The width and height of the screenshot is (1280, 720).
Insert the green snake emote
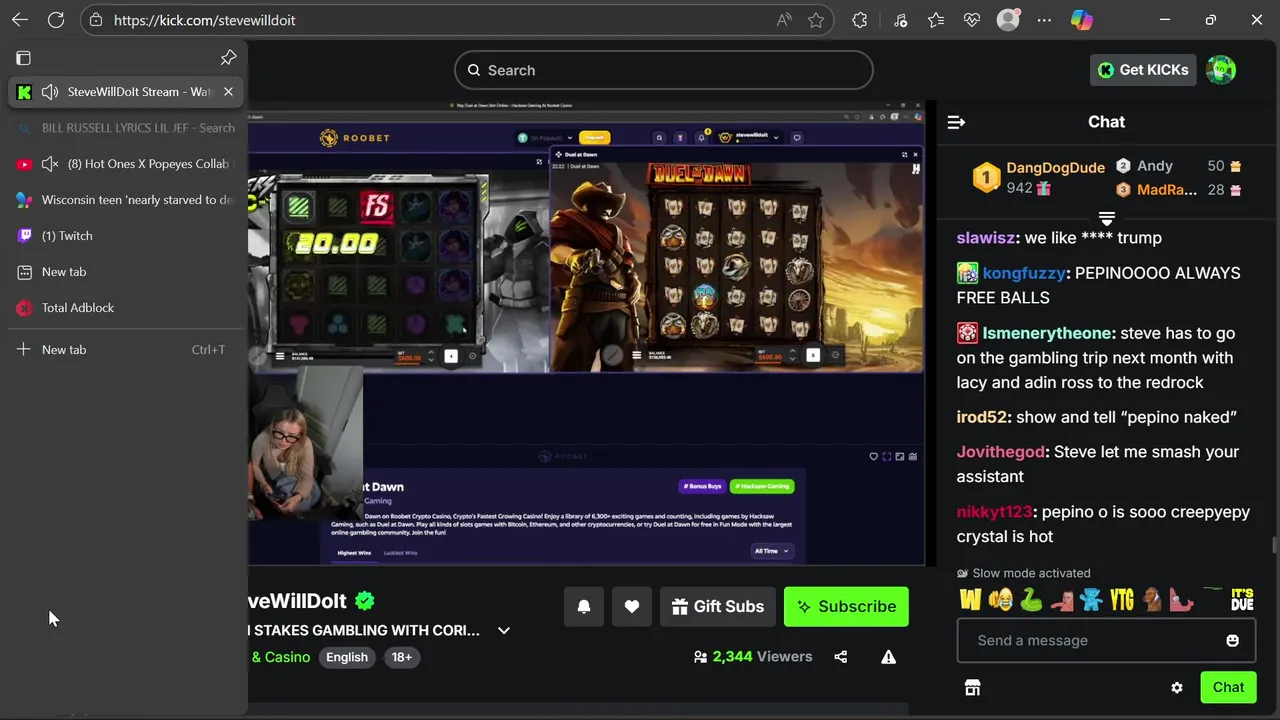(1030, 600)
